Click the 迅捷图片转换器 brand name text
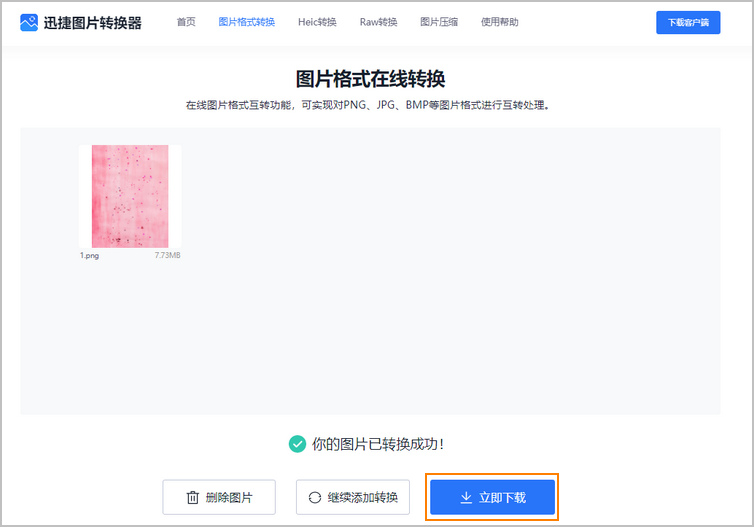Image resolution: width=754 pixels, height=527 pixels. 92,22
